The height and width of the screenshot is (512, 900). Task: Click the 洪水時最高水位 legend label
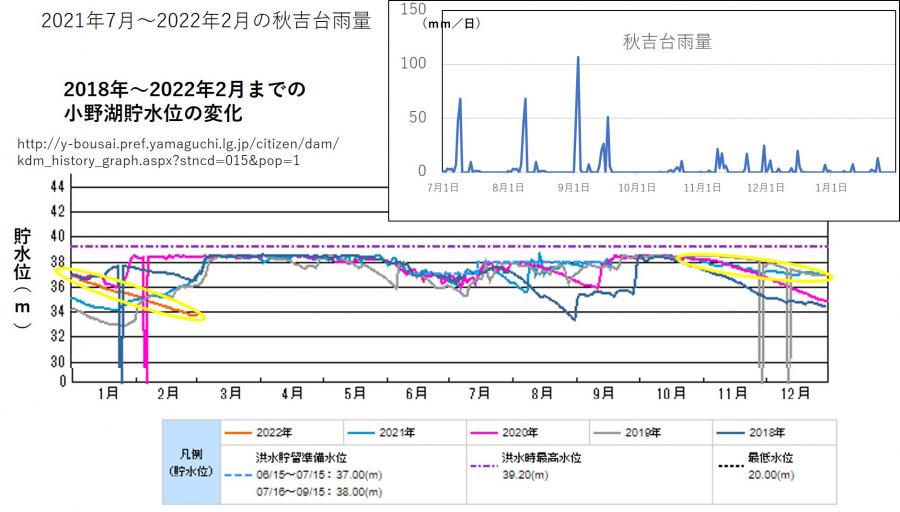coord(541,458)
